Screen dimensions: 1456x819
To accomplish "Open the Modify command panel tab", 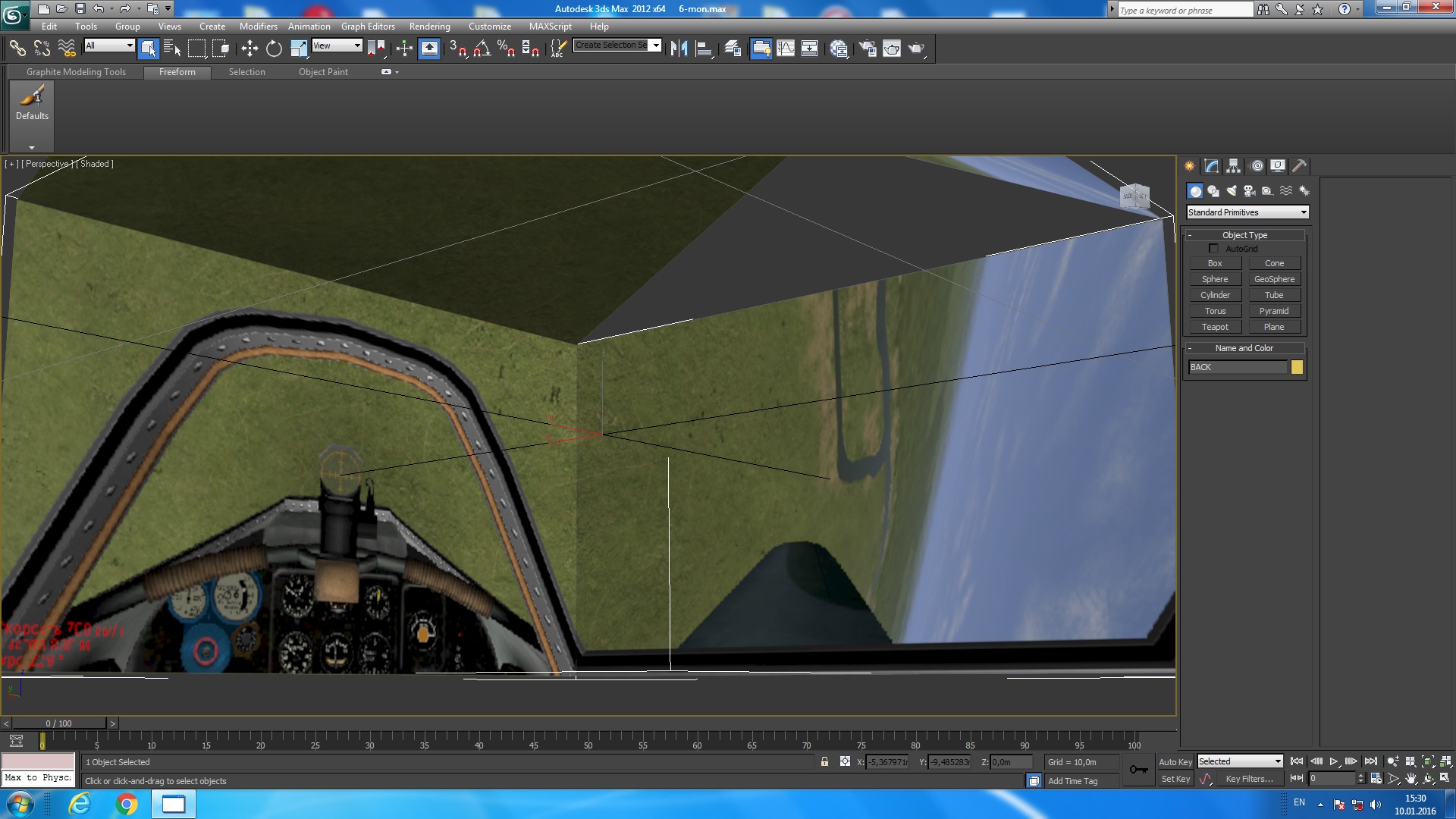I will point(1211,166).
